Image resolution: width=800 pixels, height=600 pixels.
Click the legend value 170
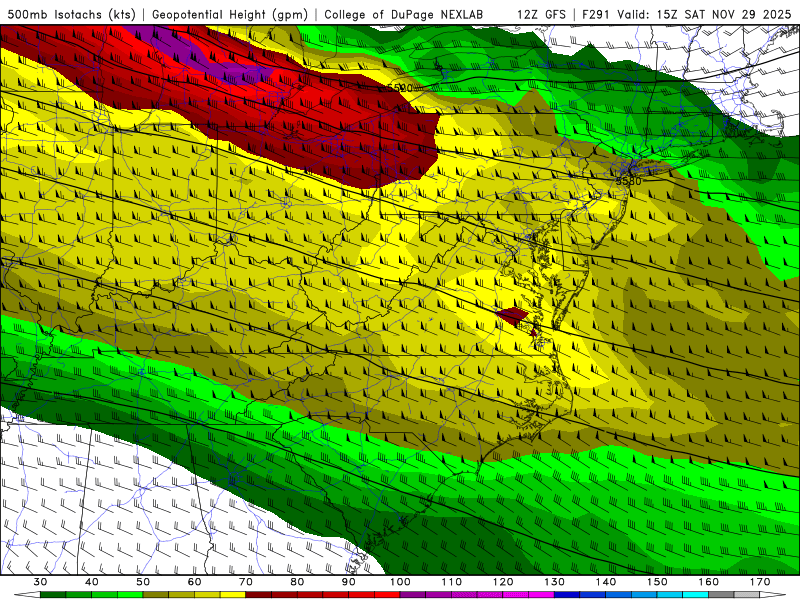pyautogui.click(x=760, y=582)
